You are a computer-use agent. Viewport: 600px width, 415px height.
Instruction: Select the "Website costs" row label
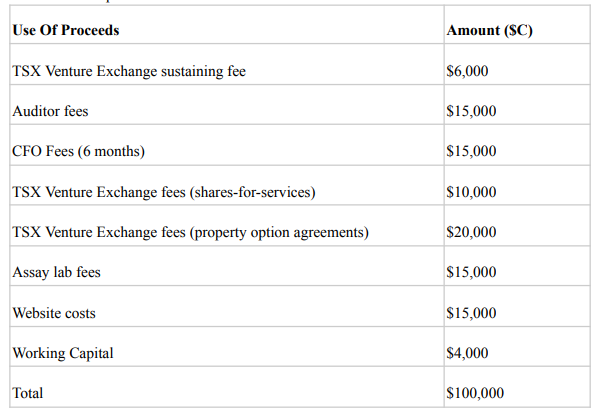pos(54,313)
